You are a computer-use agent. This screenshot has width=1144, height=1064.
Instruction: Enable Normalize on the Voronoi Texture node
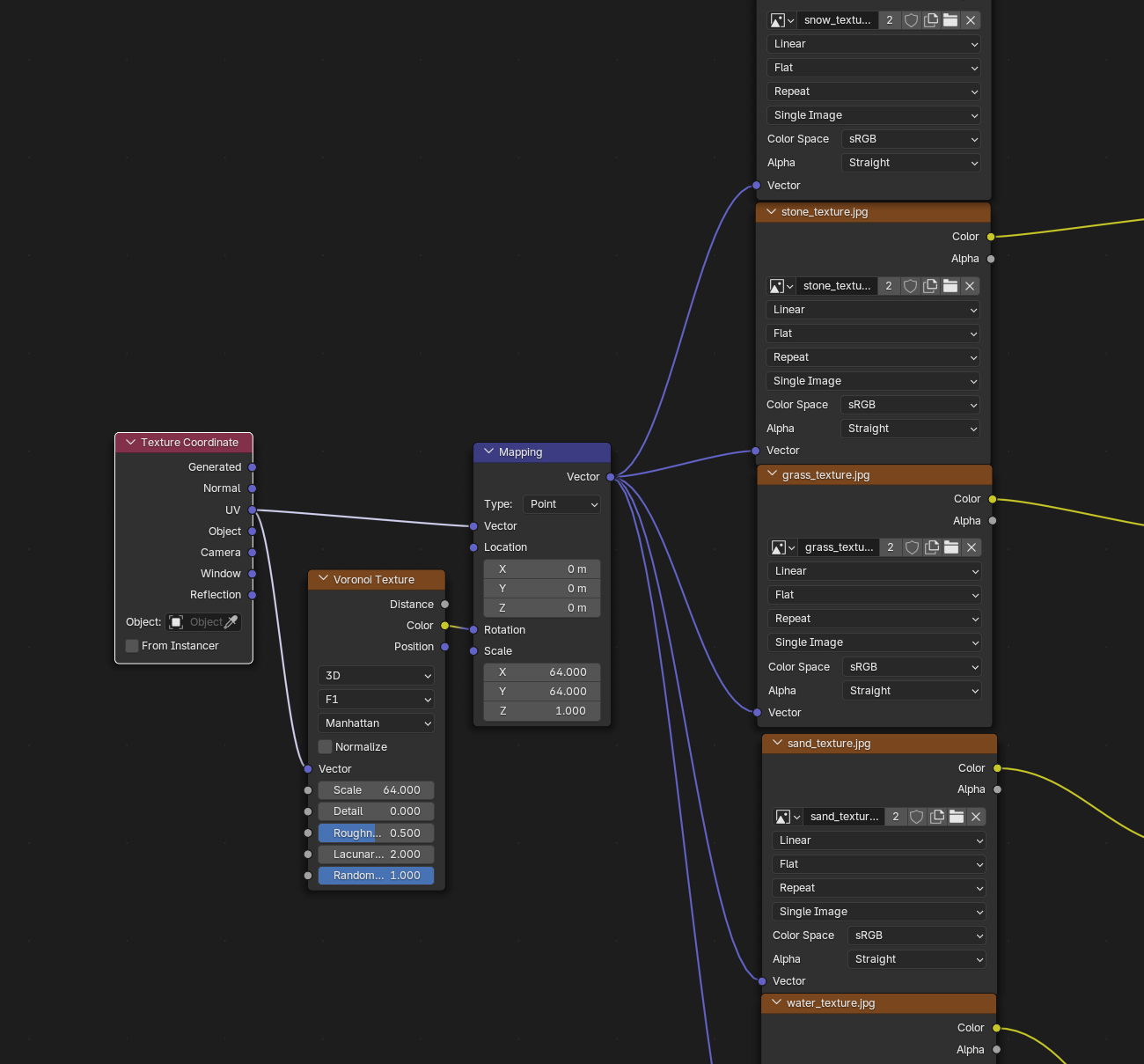tap(325, 745)
